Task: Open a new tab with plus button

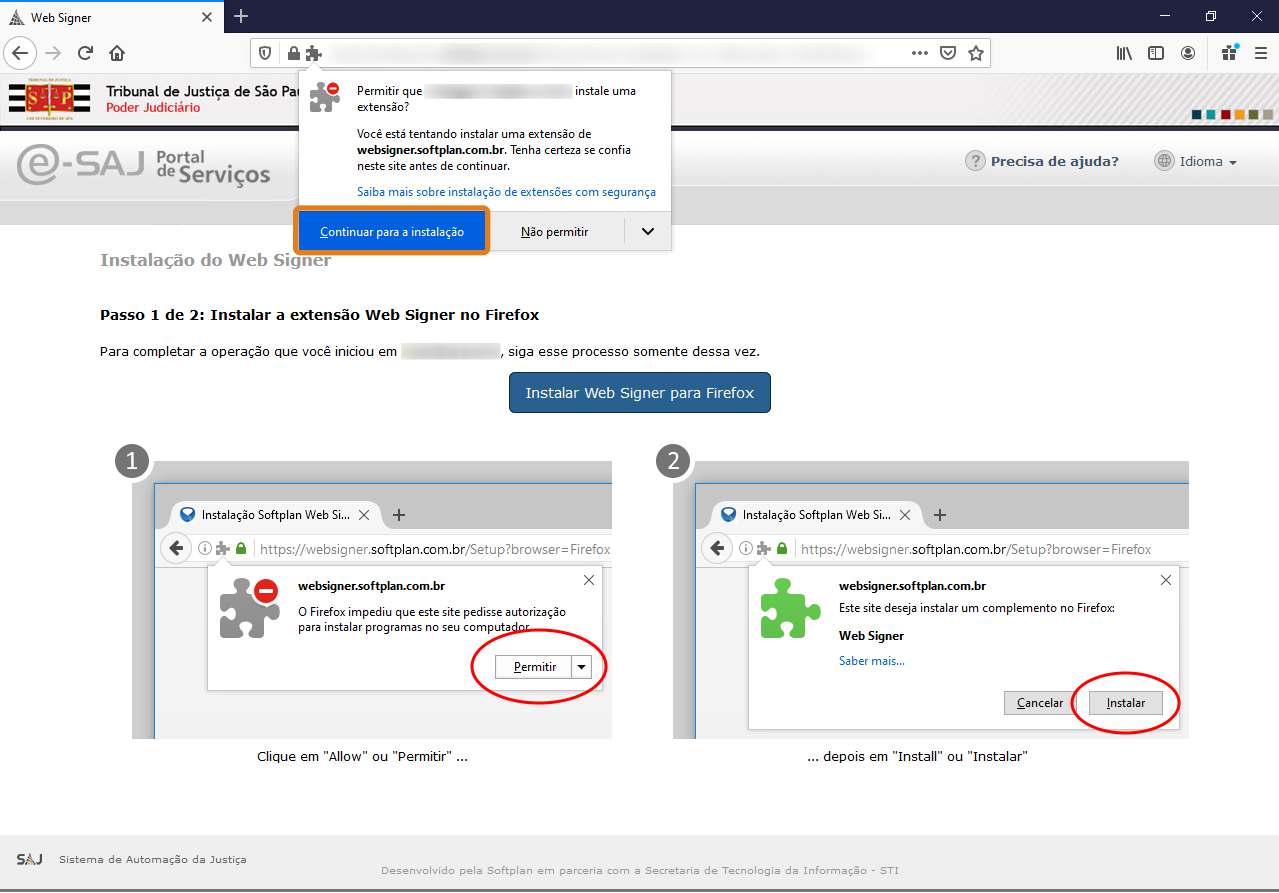Action: [241, 16]
